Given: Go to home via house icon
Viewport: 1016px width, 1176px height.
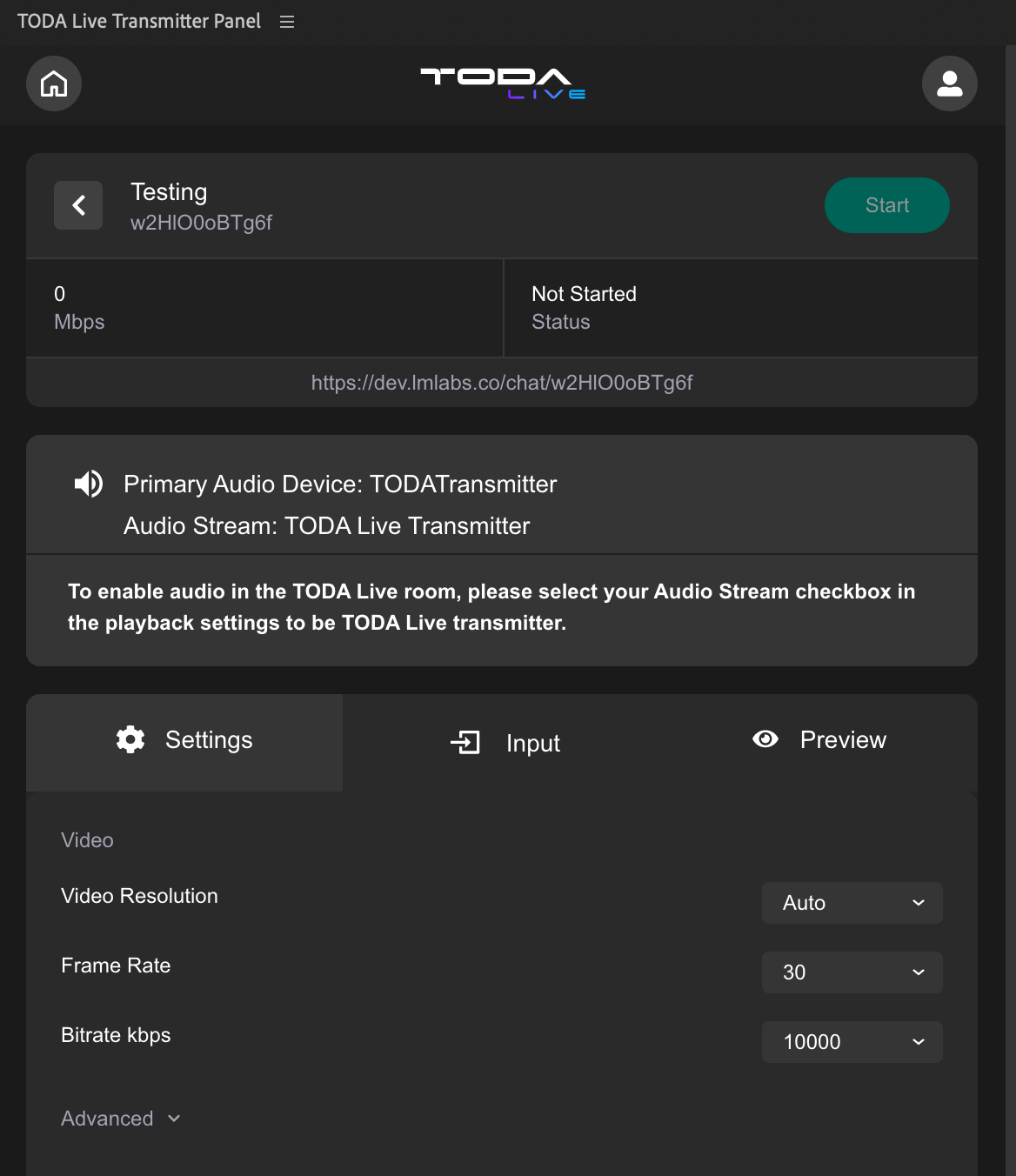Looking at the screenshot, I should pyautogui.click(x=54, y=84).
